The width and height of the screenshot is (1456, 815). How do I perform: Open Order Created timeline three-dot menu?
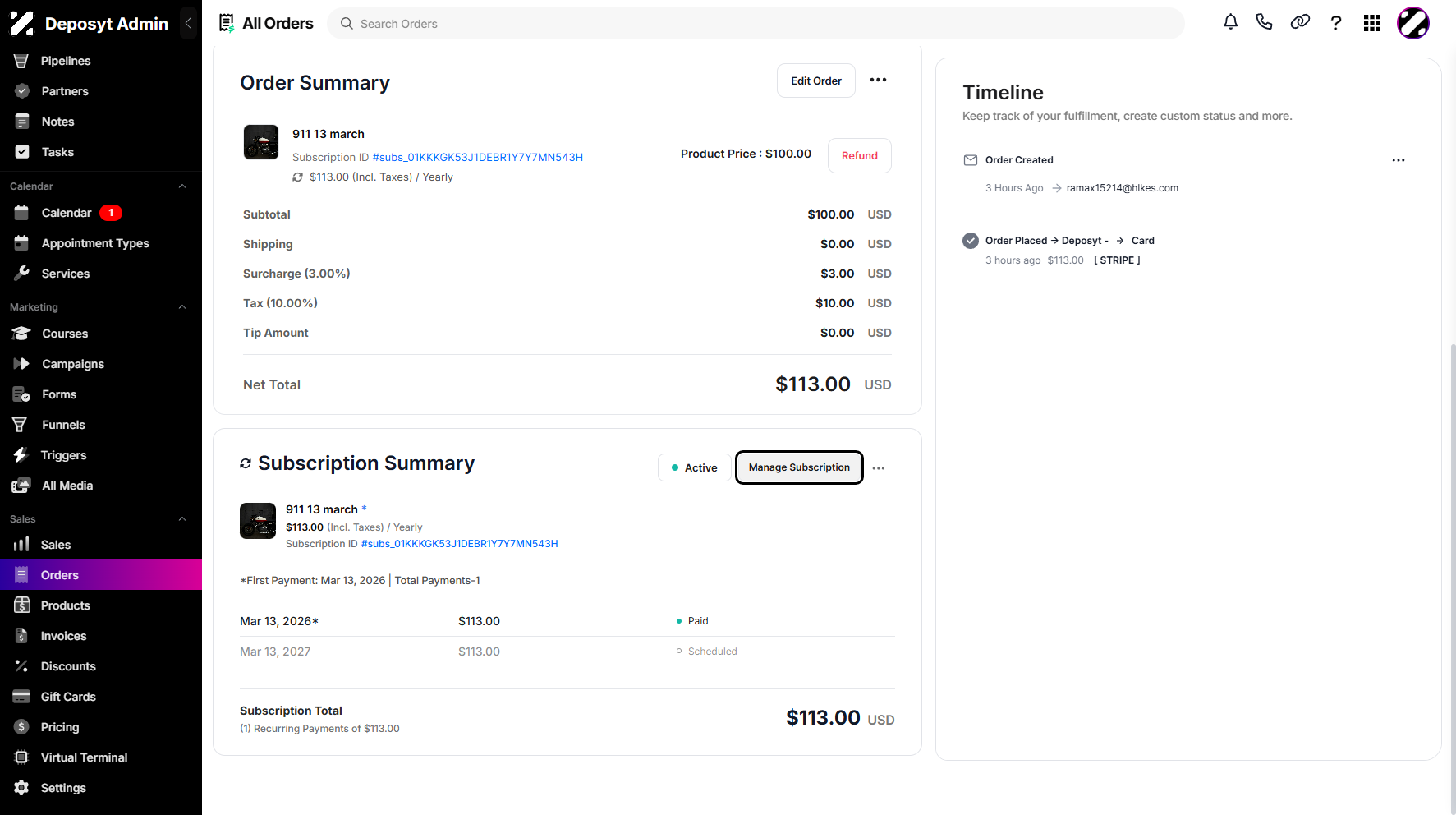pos(1399,160)
